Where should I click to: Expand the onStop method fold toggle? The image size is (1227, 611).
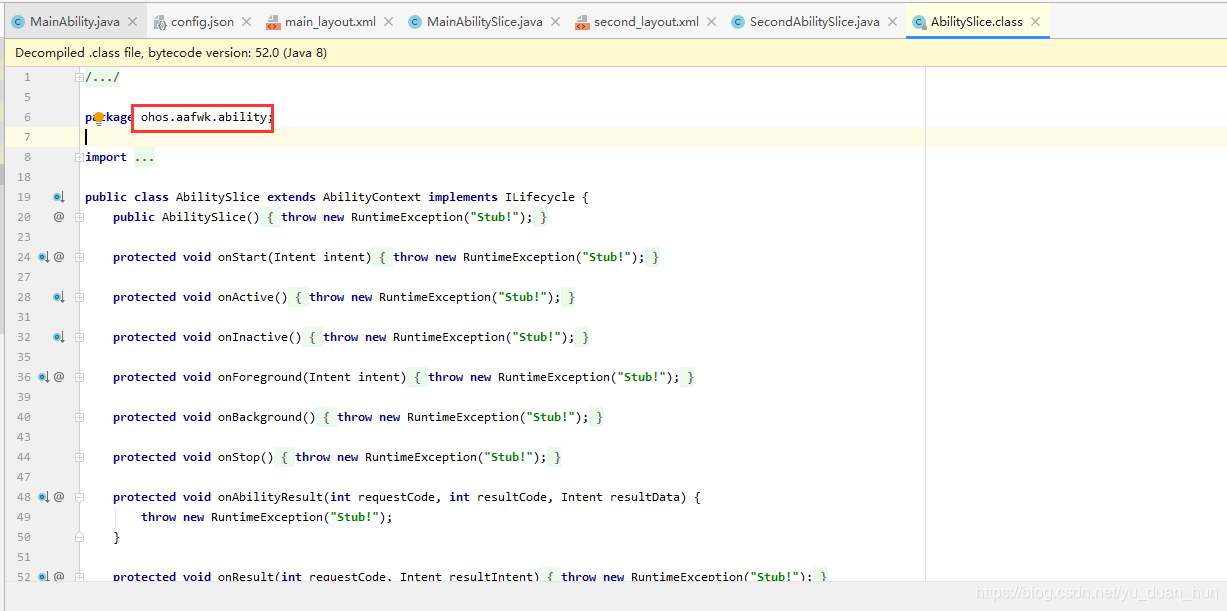[x=79, y=457]
